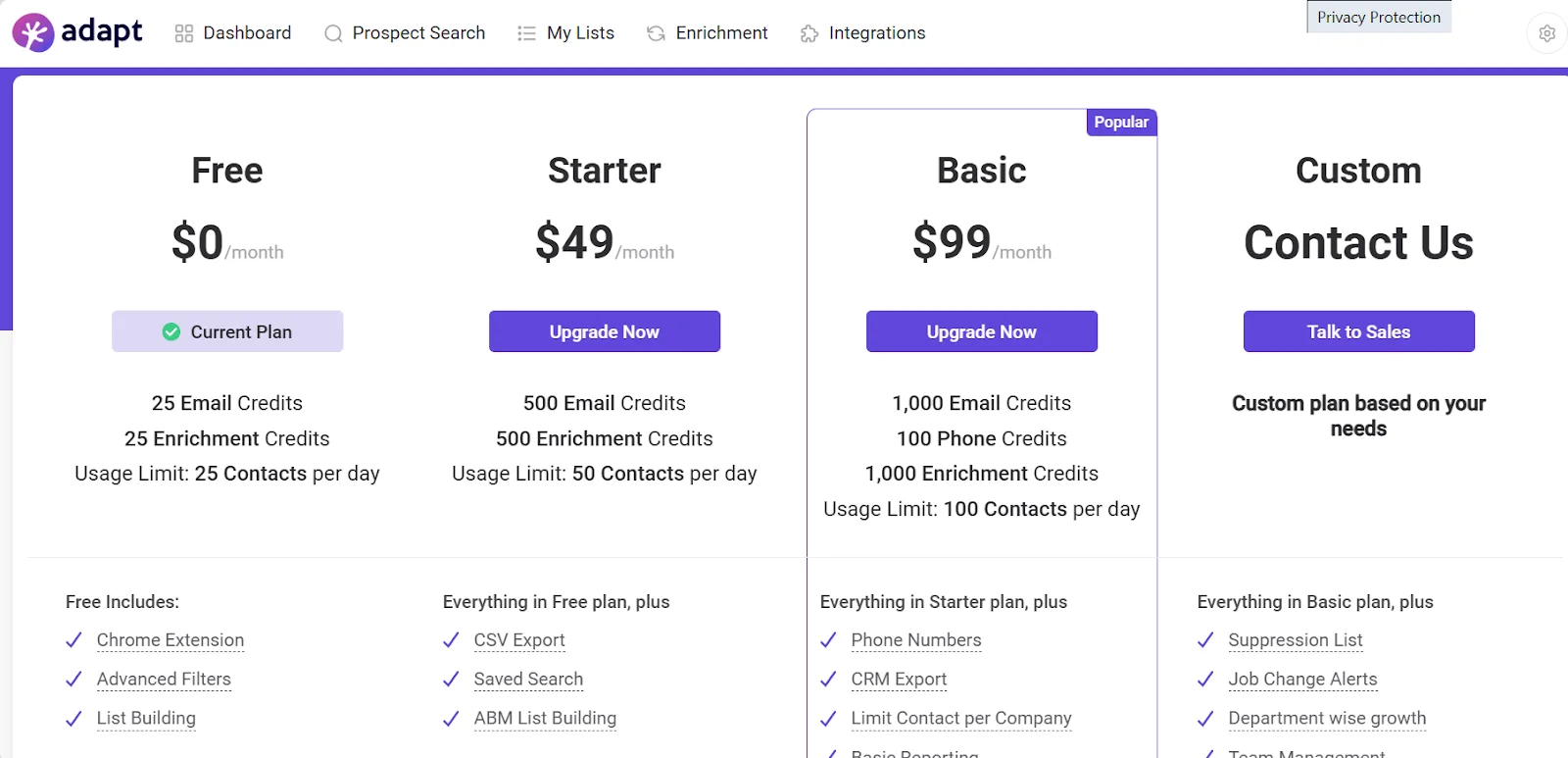1568x758 pixels.
Task: Open the My Lists menu item
Action: tap(580, 33)
